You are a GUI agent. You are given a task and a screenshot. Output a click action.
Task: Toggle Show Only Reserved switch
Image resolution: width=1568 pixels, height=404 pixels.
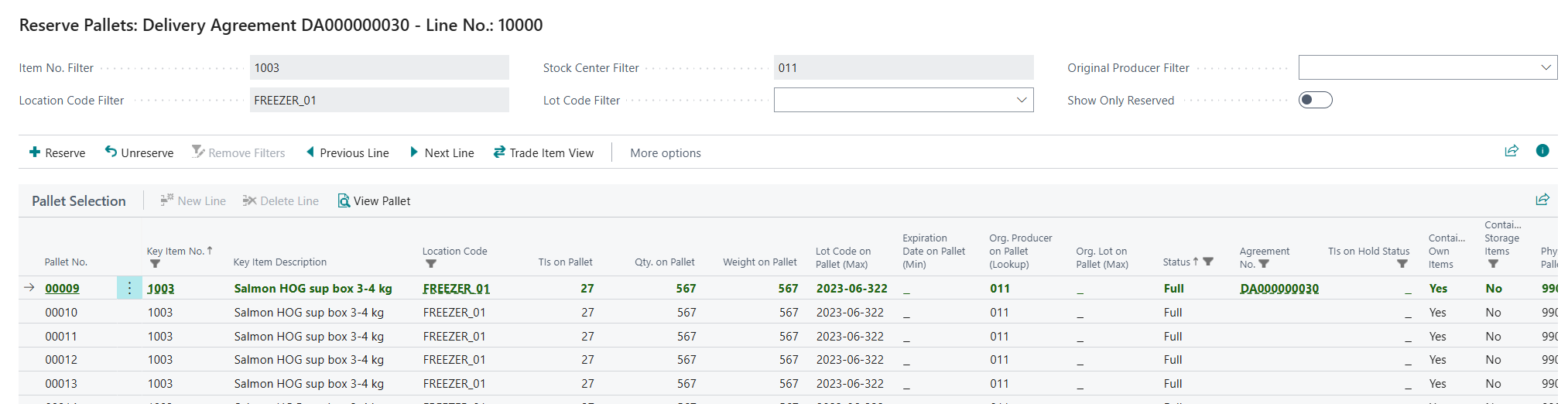pyautogui.click(x=1315, y=100)
